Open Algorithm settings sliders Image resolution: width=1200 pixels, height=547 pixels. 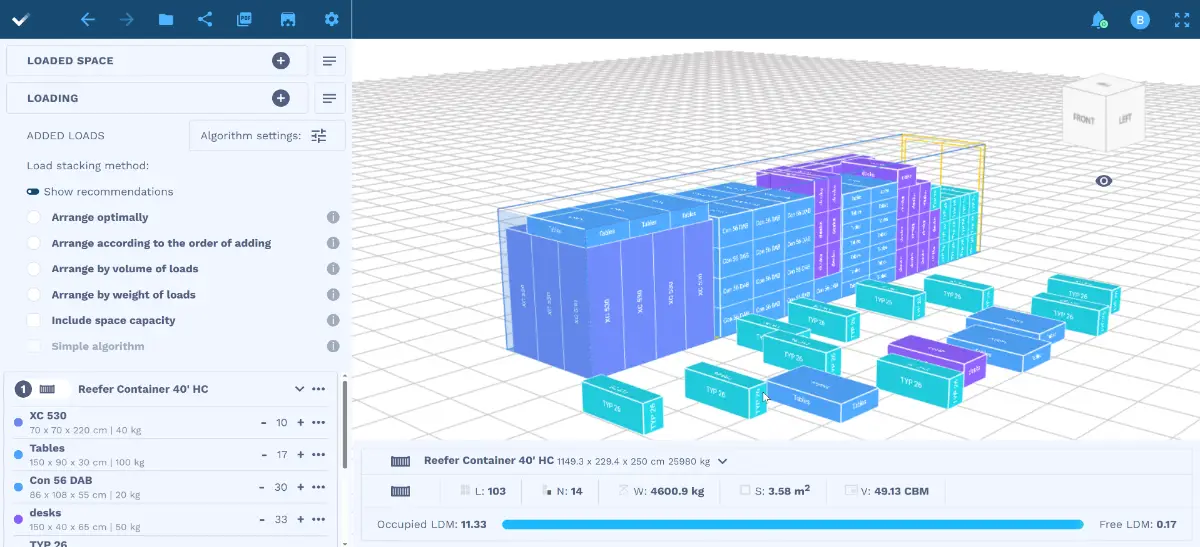pos(318,136)
